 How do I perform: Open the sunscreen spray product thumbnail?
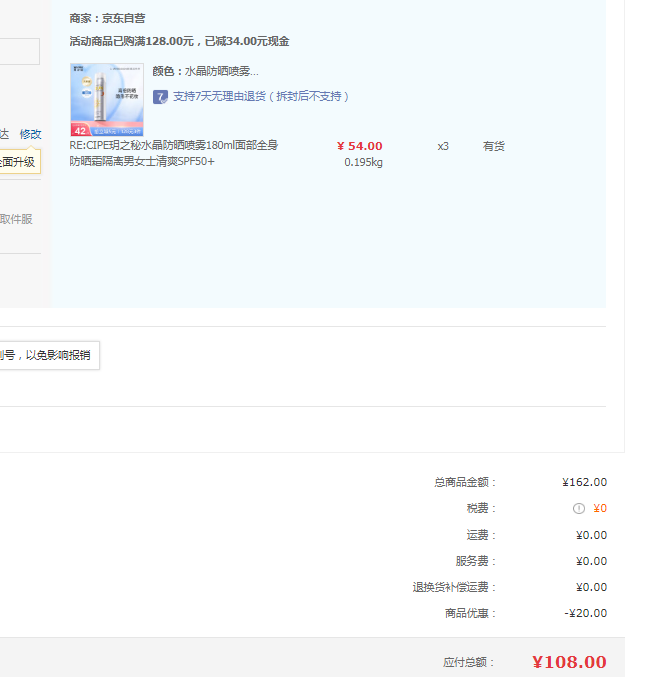point(107,100)
